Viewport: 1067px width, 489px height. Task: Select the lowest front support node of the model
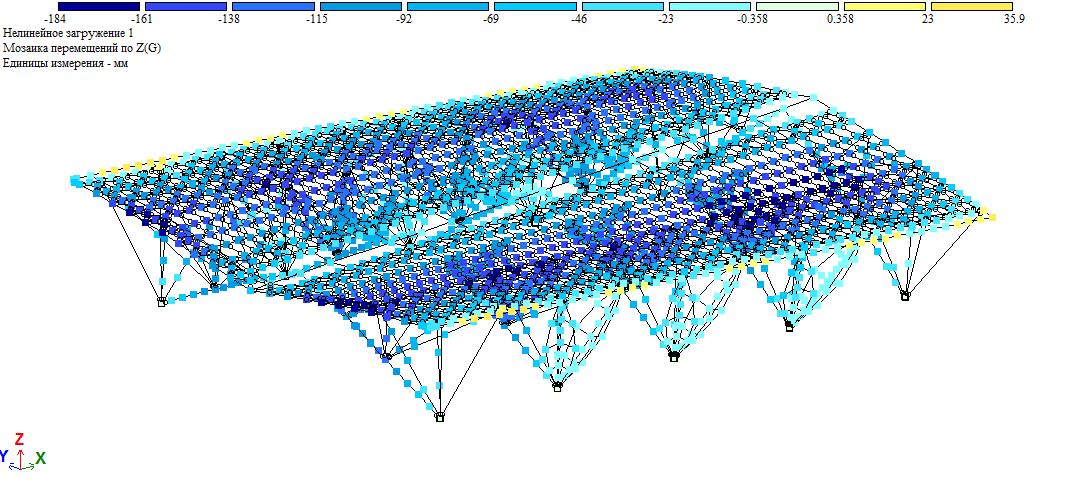[x=440, y=417]
